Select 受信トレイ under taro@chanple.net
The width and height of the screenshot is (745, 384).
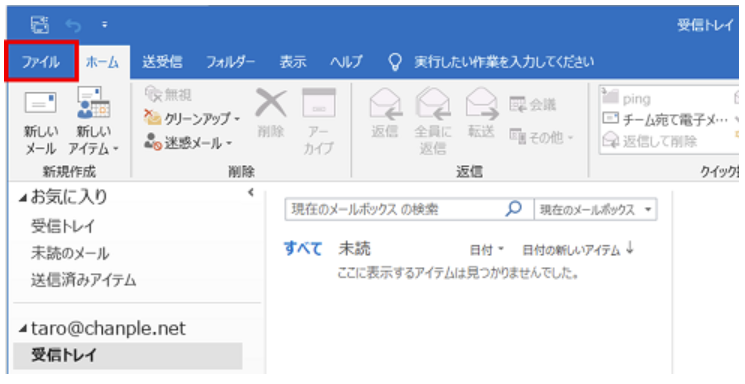pos(128,355)
